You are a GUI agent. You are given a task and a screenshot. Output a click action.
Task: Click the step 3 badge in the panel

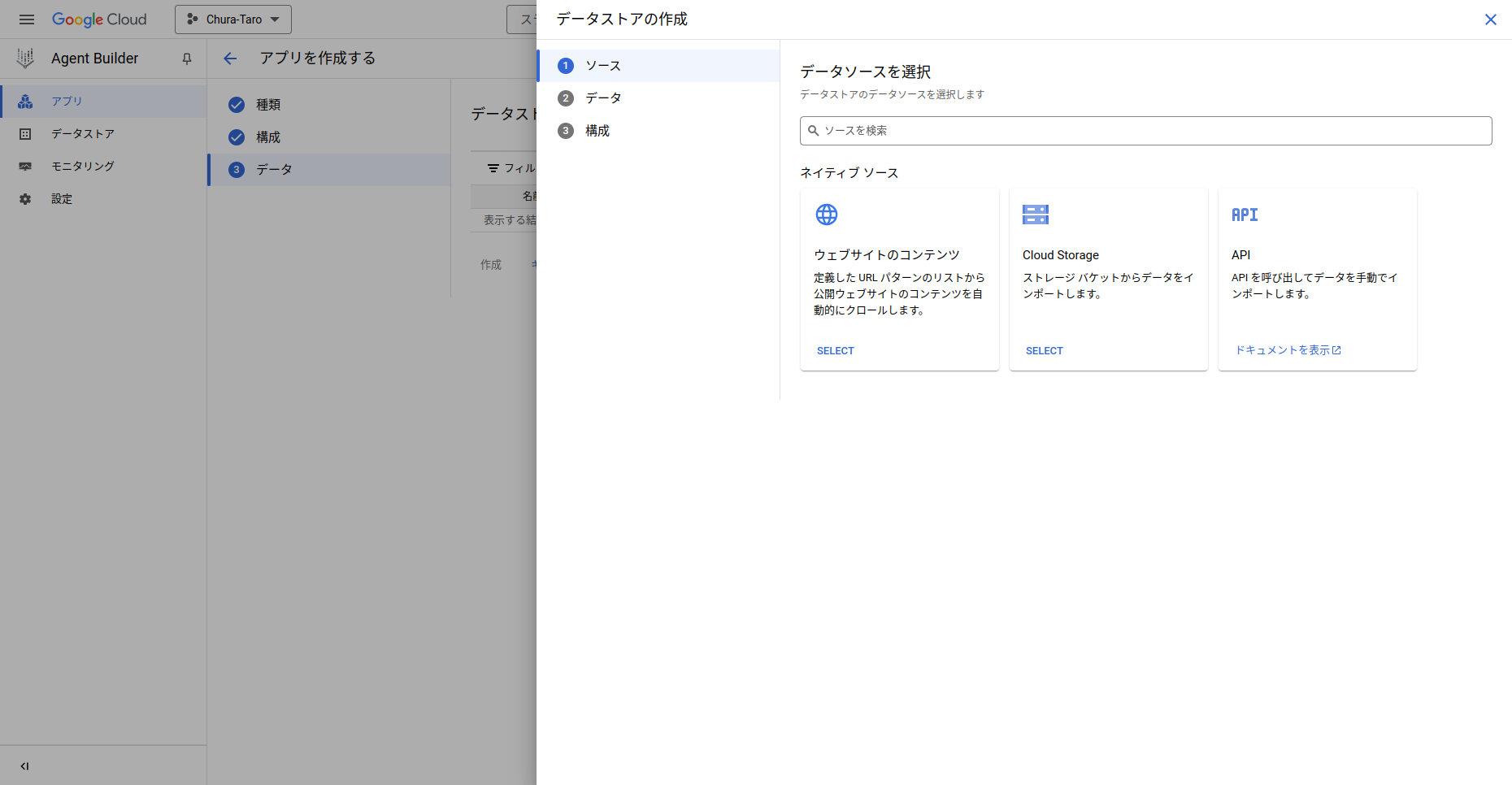pyautogui.click(x=566, y=131)
